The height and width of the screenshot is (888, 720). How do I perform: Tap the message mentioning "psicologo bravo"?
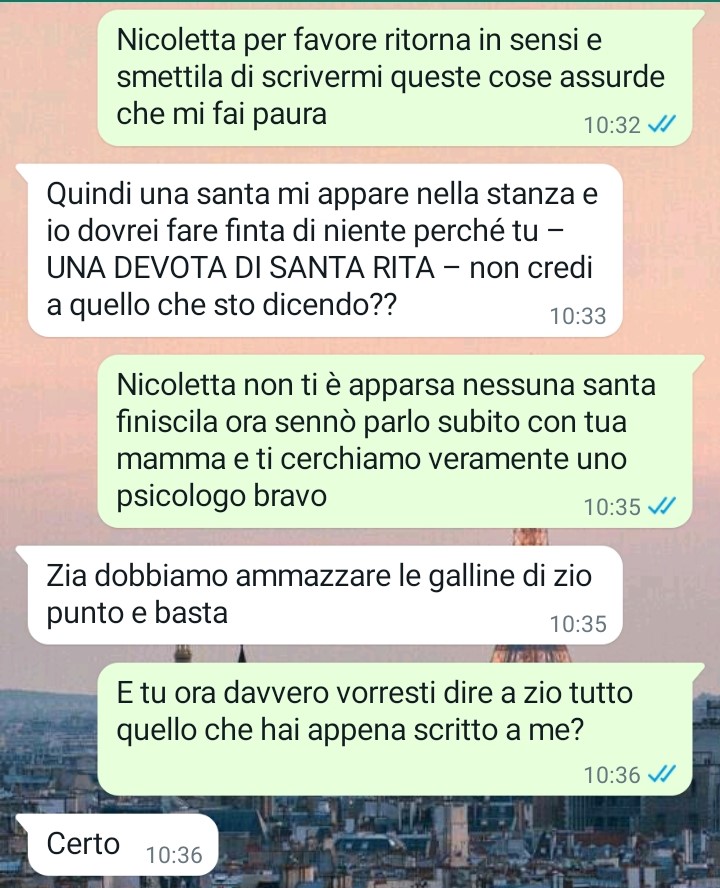coord(395,441)
